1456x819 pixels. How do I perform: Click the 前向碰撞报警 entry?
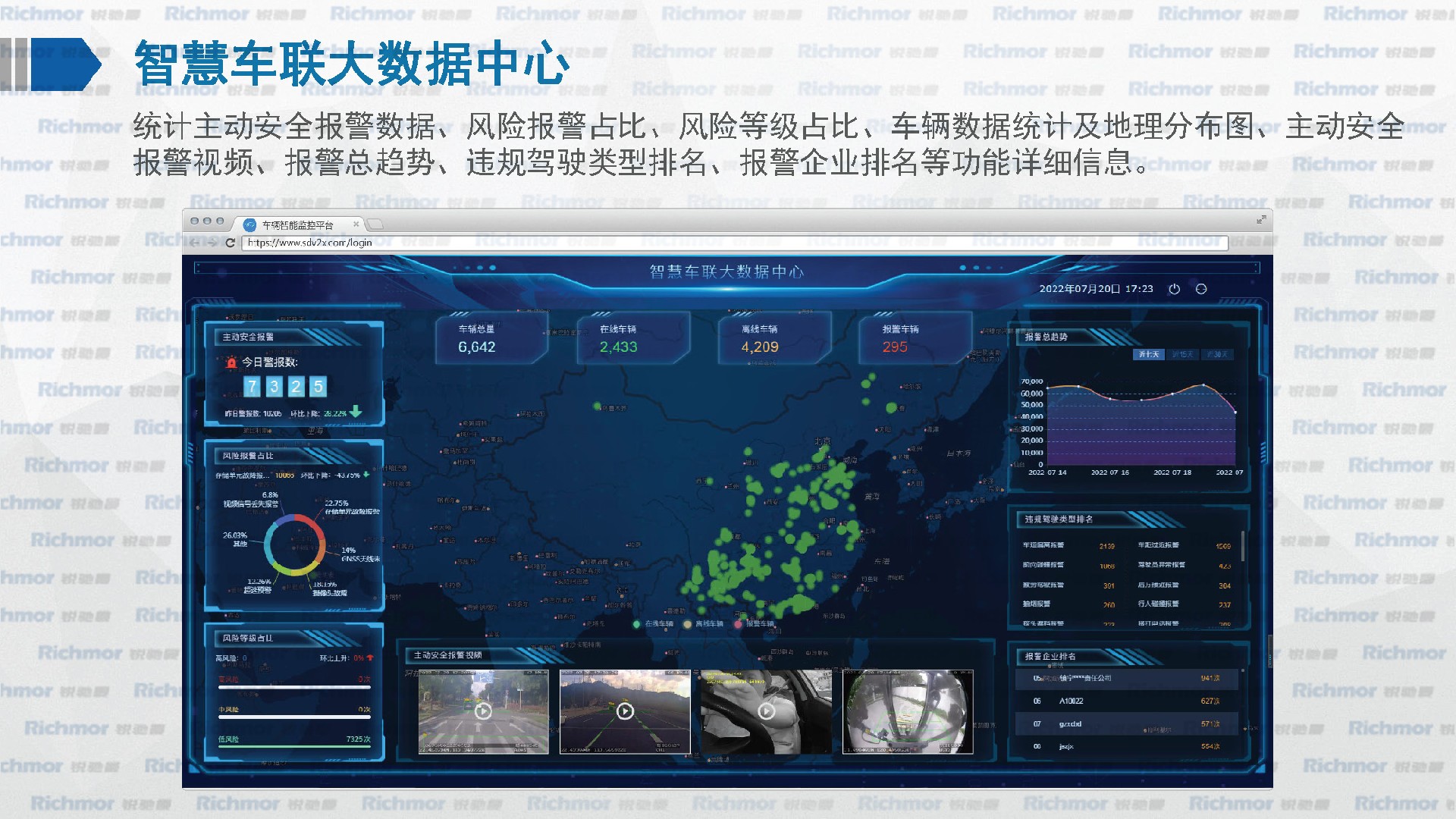point(1069,565)
